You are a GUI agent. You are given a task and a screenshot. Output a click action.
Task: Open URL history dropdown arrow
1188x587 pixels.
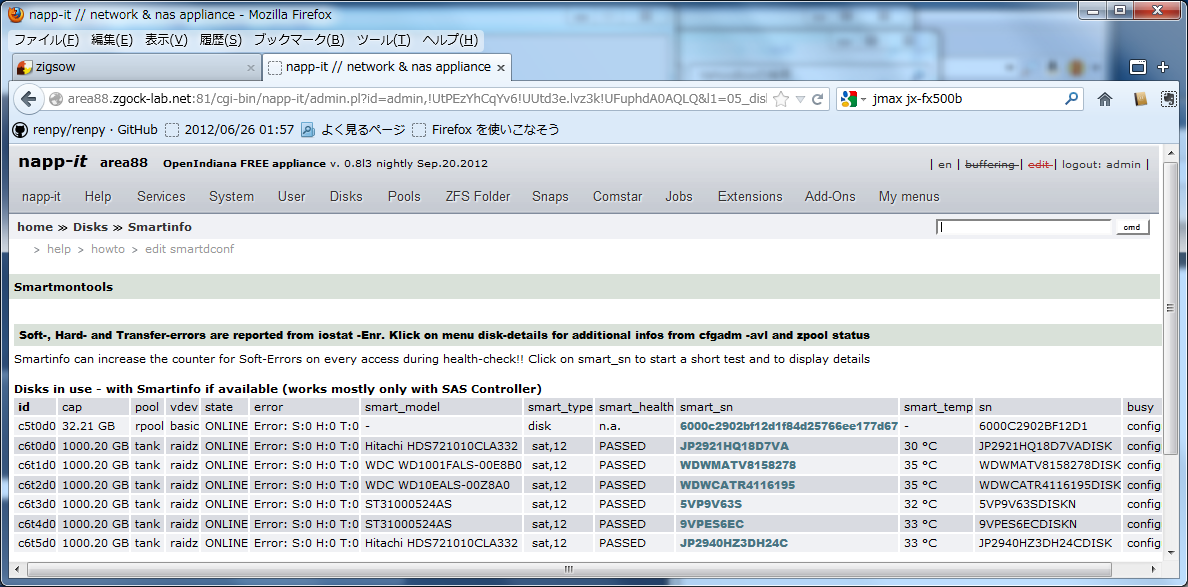click(800, 99)
